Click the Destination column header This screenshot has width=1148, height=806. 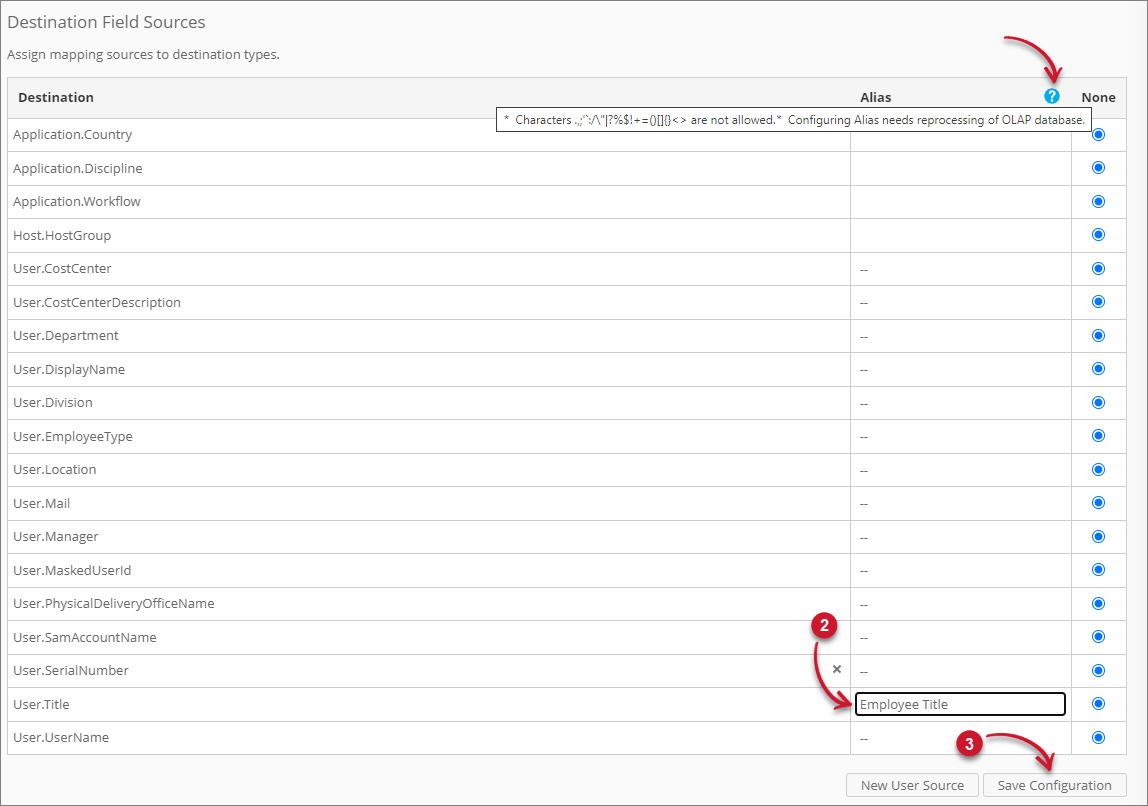[56, 97]
